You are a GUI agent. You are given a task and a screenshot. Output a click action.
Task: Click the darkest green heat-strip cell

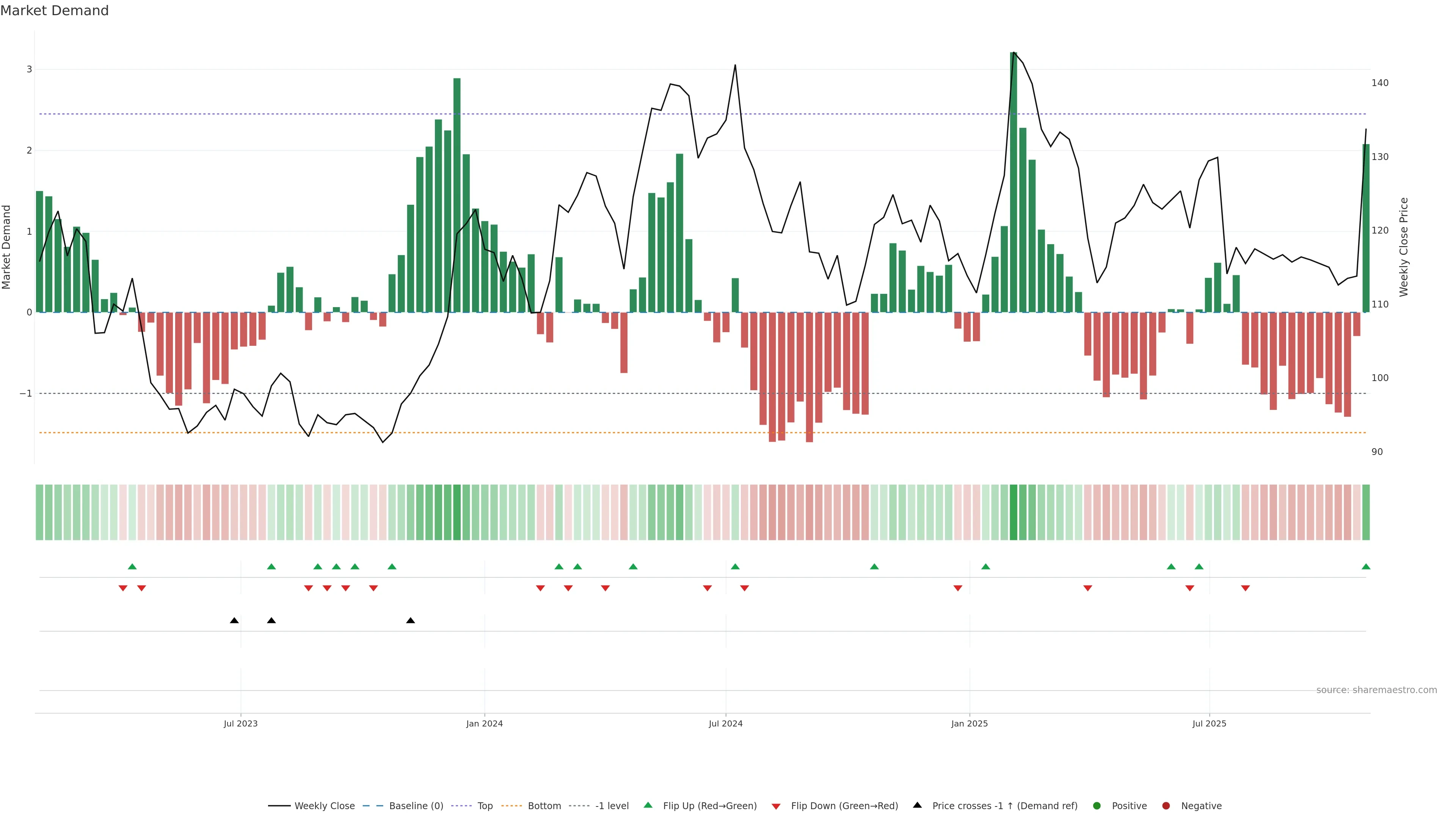(1014, 512)
